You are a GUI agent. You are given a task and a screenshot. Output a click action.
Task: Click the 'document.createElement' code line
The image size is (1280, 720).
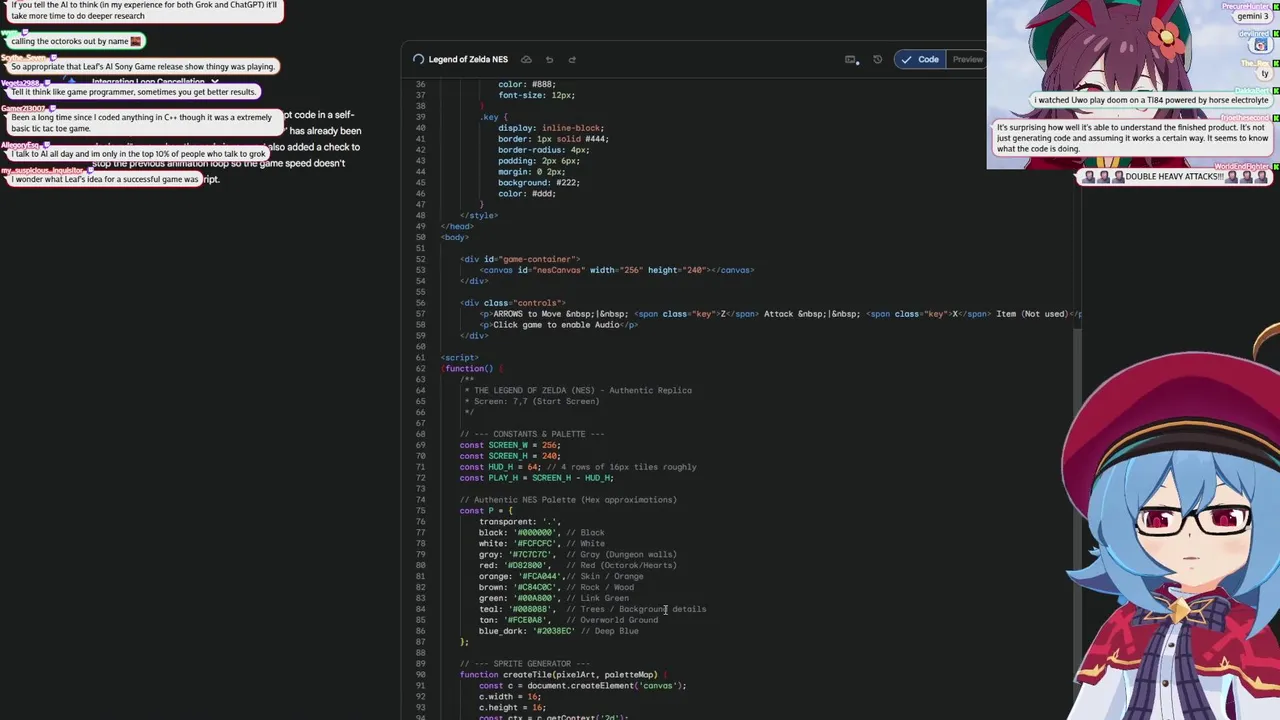pos(582,685)
